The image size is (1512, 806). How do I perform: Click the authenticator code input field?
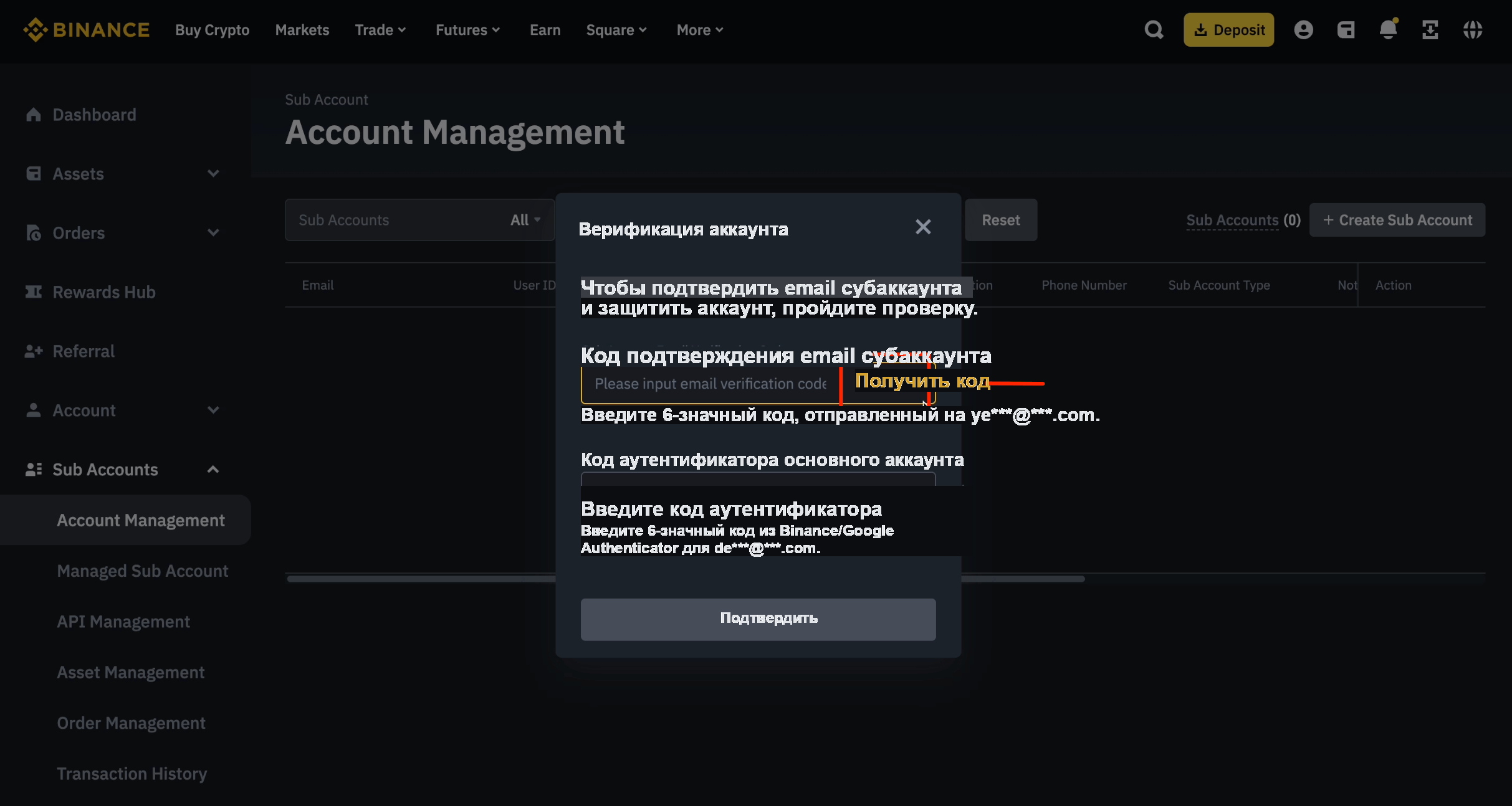point(758,479)
